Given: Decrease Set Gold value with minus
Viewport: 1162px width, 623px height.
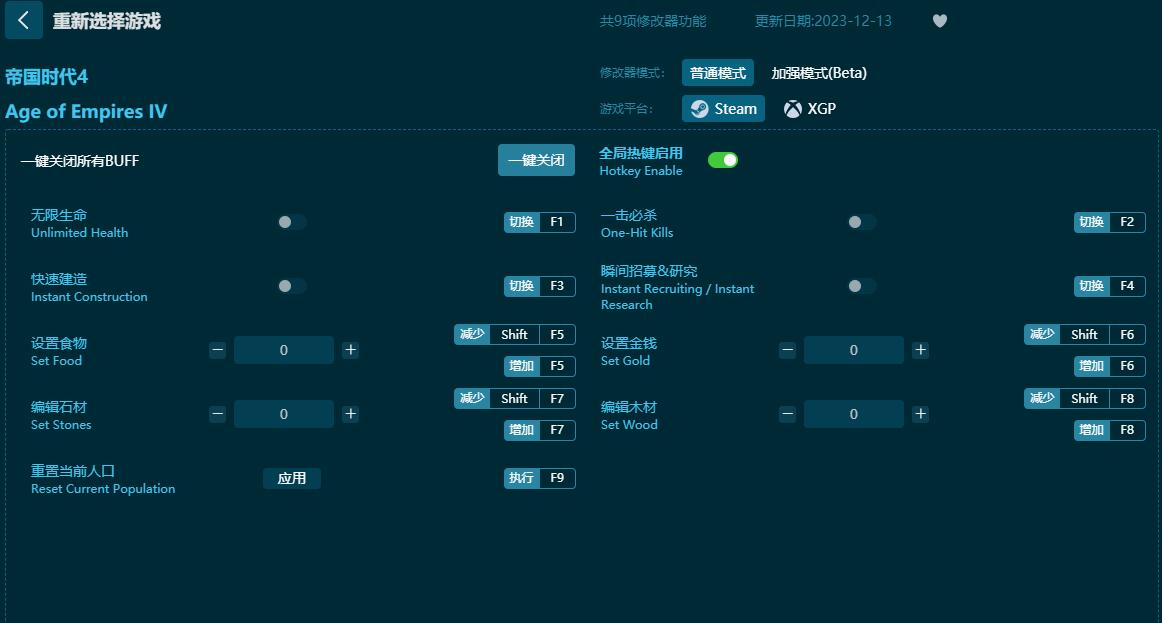Looking at the screenshot, I should 787,350.
